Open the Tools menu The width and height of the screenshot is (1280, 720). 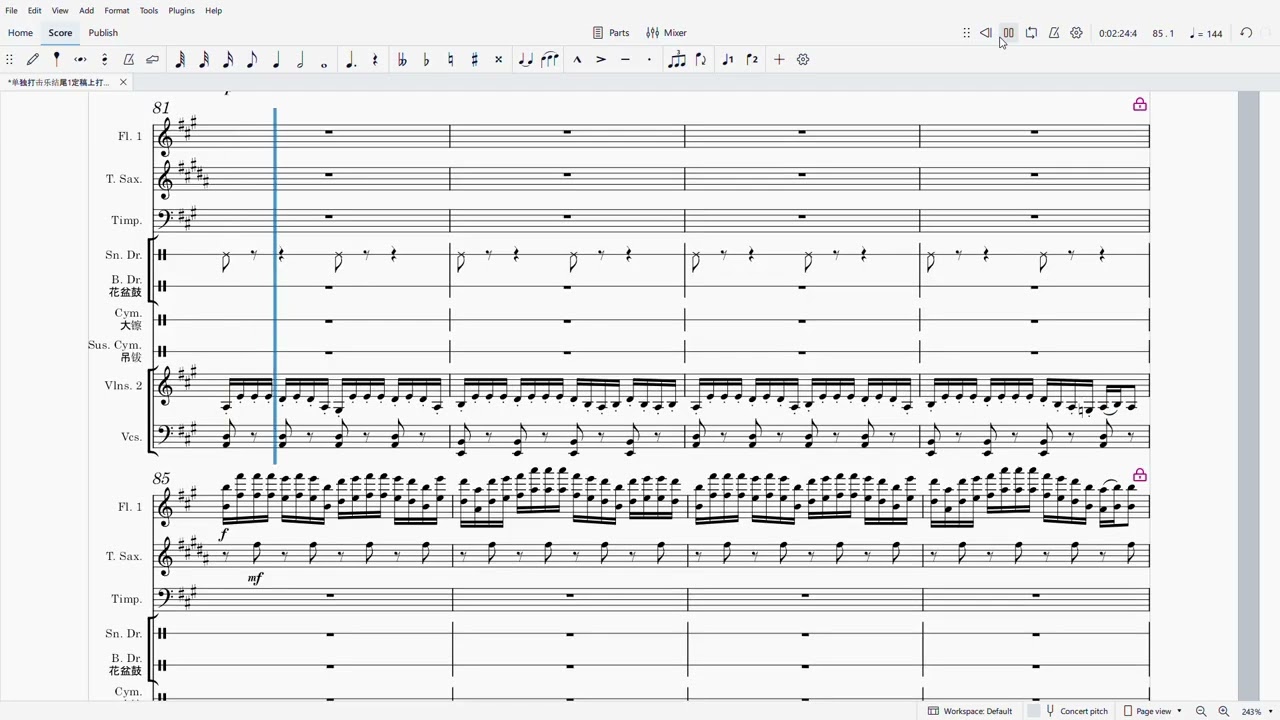(149, 10)
